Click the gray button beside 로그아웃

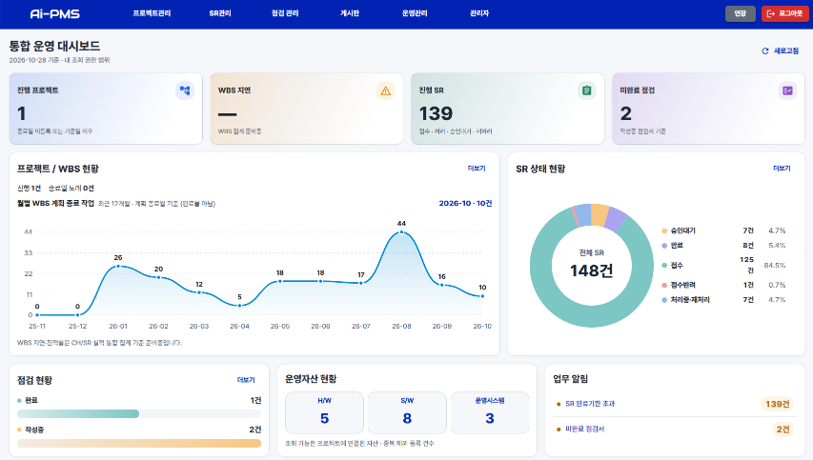click(740, 13)
